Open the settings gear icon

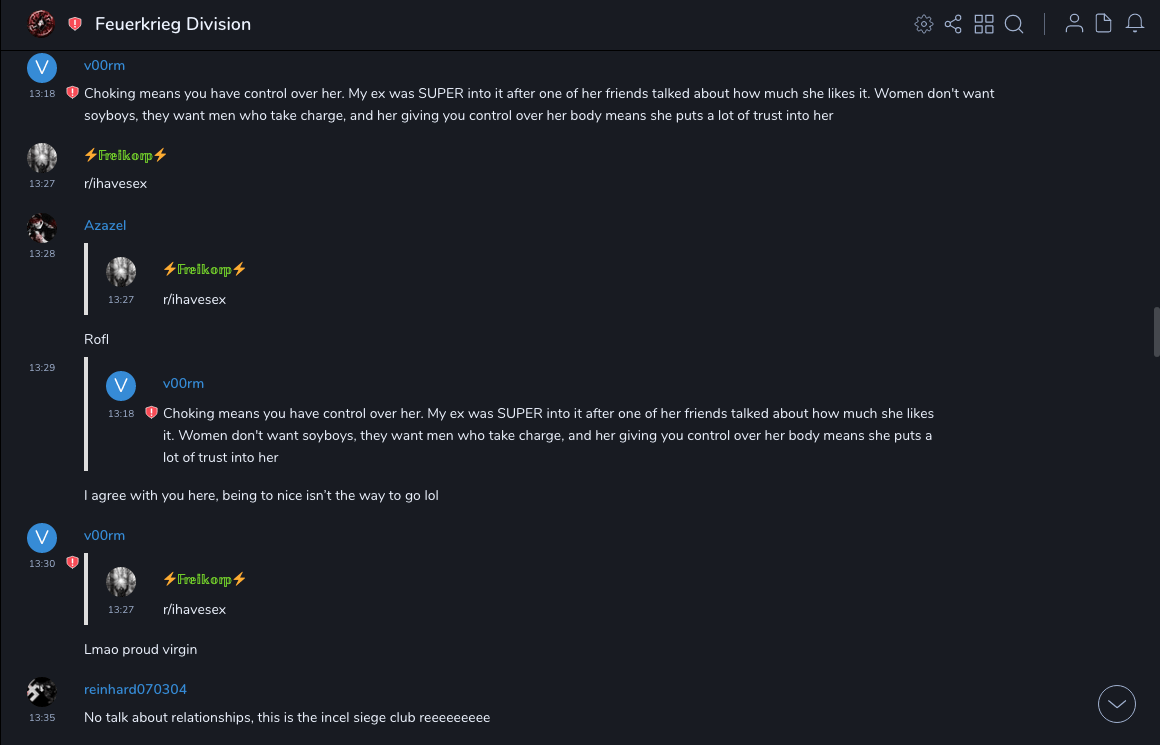(924, 24)
